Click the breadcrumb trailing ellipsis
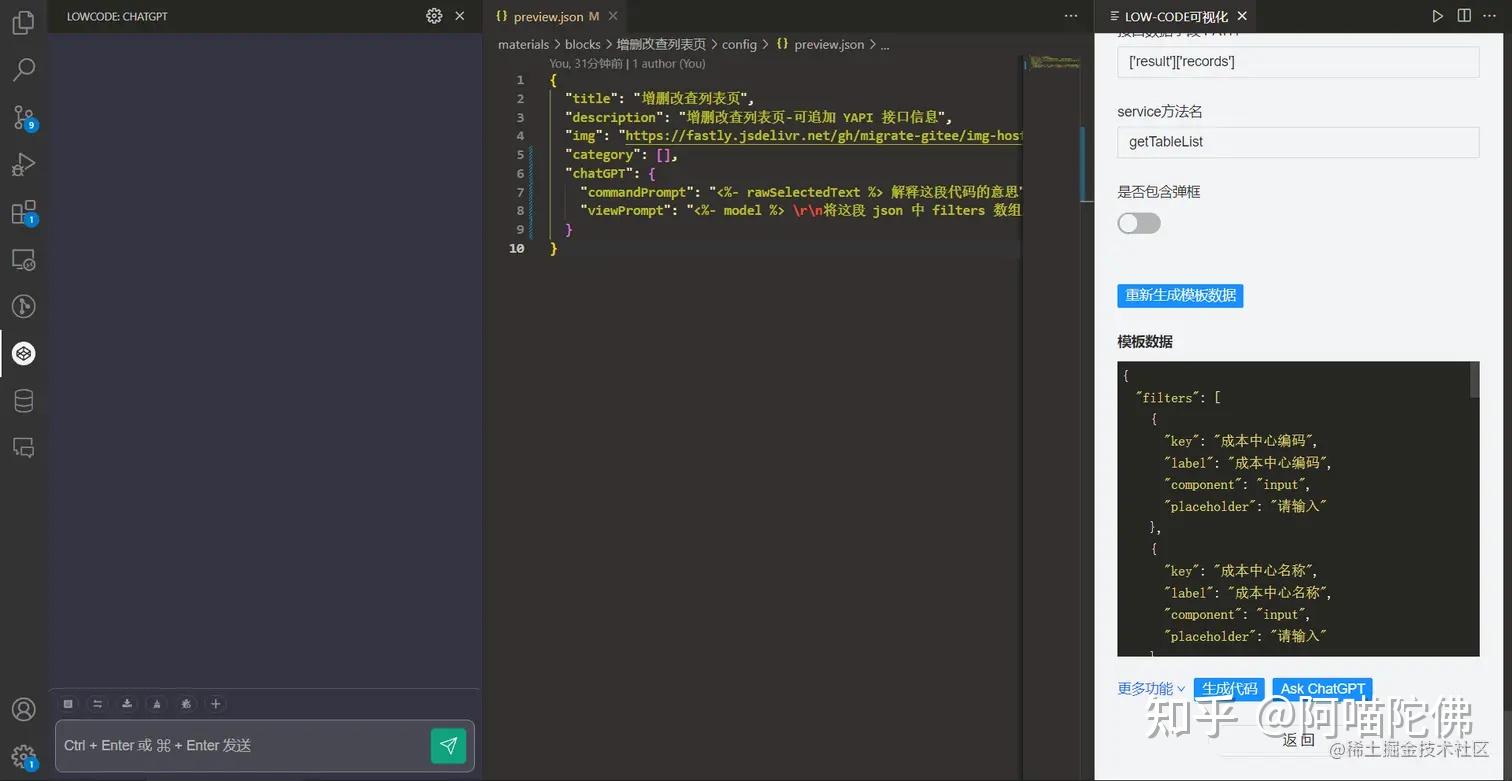 point(884,44)
